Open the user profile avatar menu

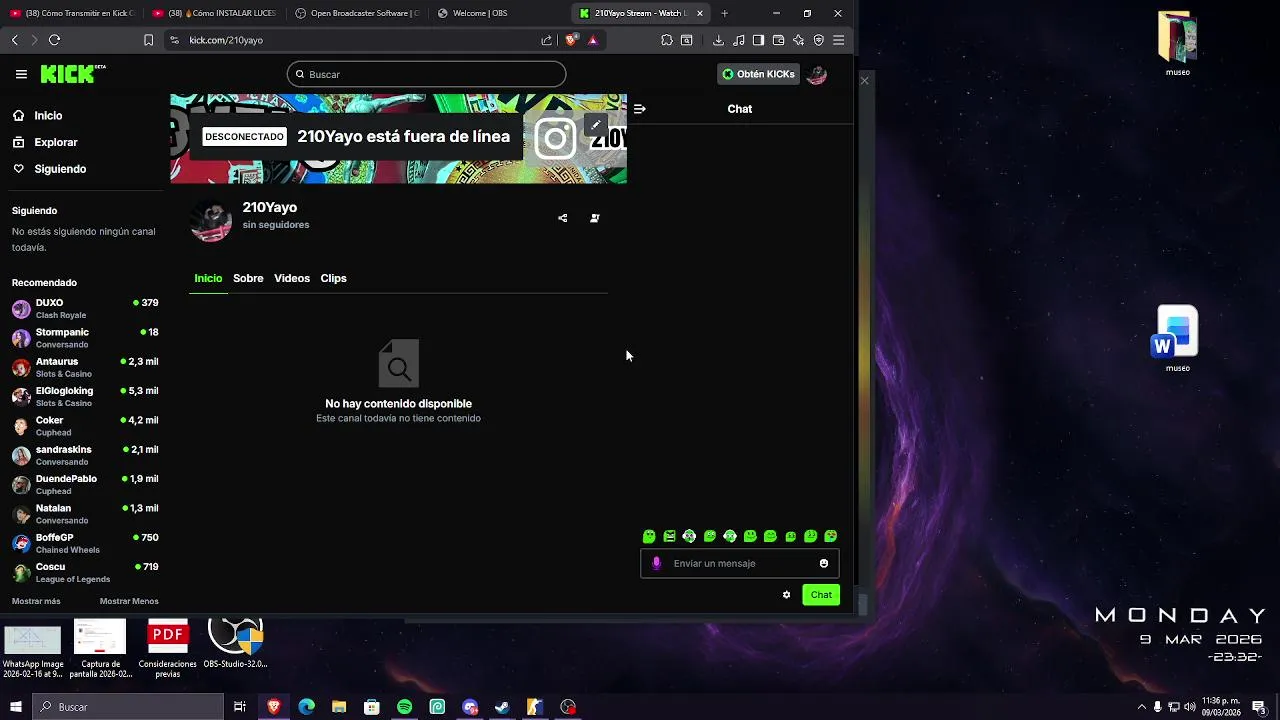point(816,74)
